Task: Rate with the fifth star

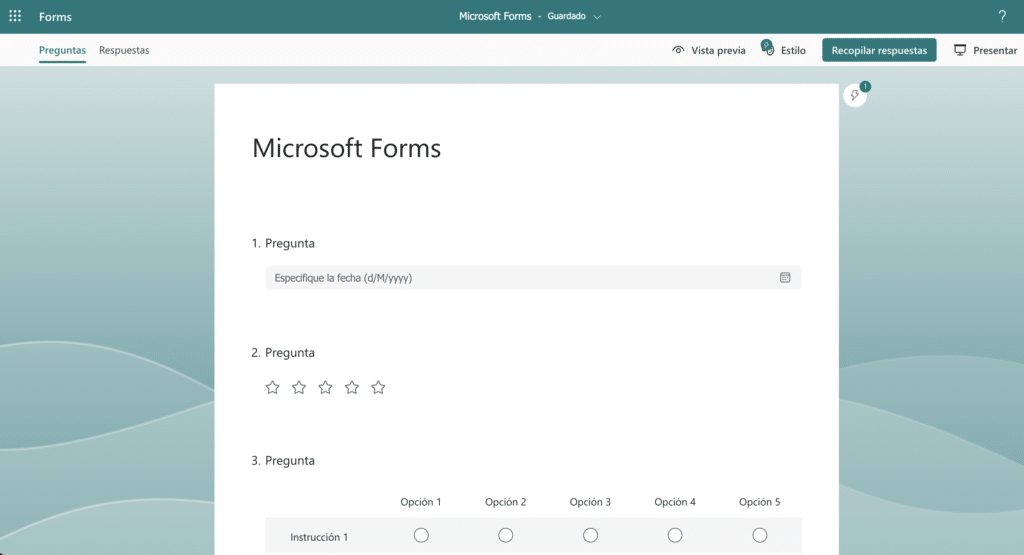Action: point(378,388)
